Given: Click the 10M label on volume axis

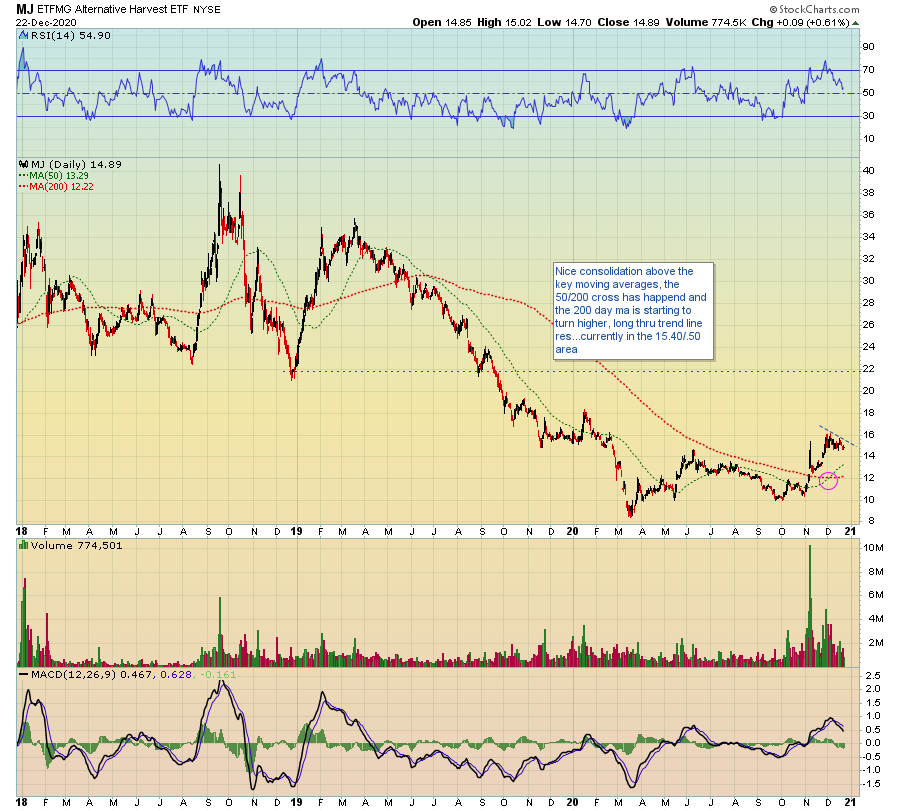Looking at the screenshot, I should tap(873, 548).
